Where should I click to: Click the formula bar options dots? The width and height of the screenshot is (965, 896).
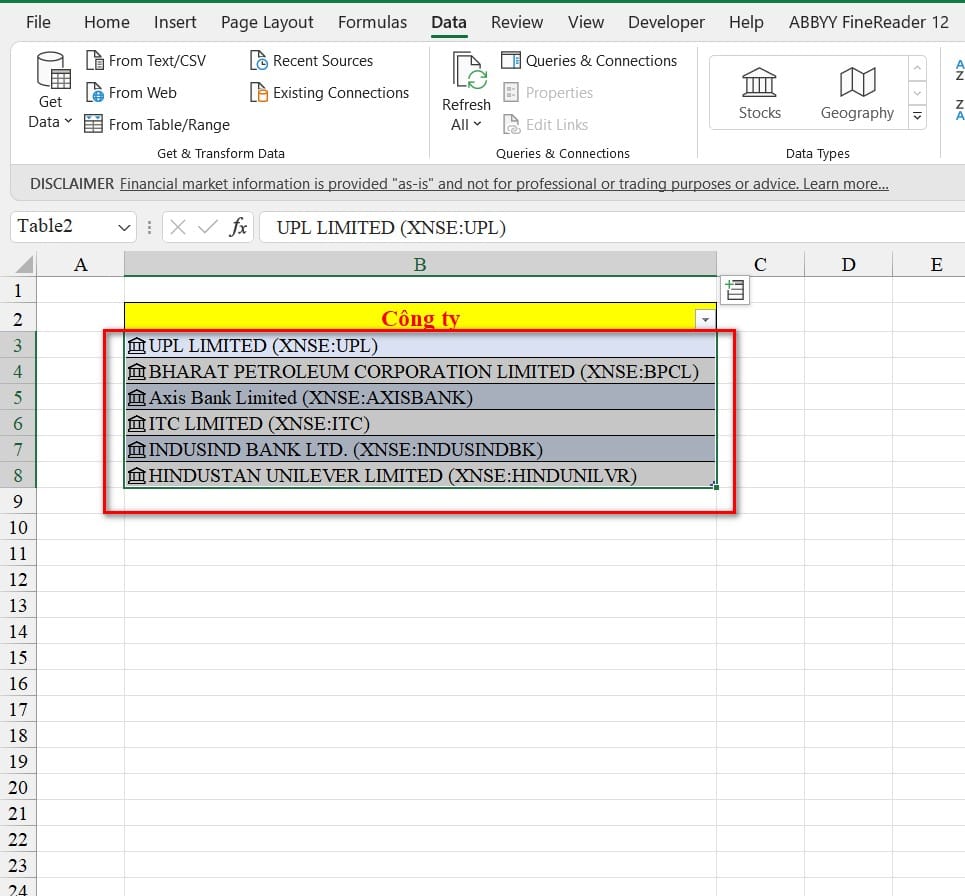(149, 228)
